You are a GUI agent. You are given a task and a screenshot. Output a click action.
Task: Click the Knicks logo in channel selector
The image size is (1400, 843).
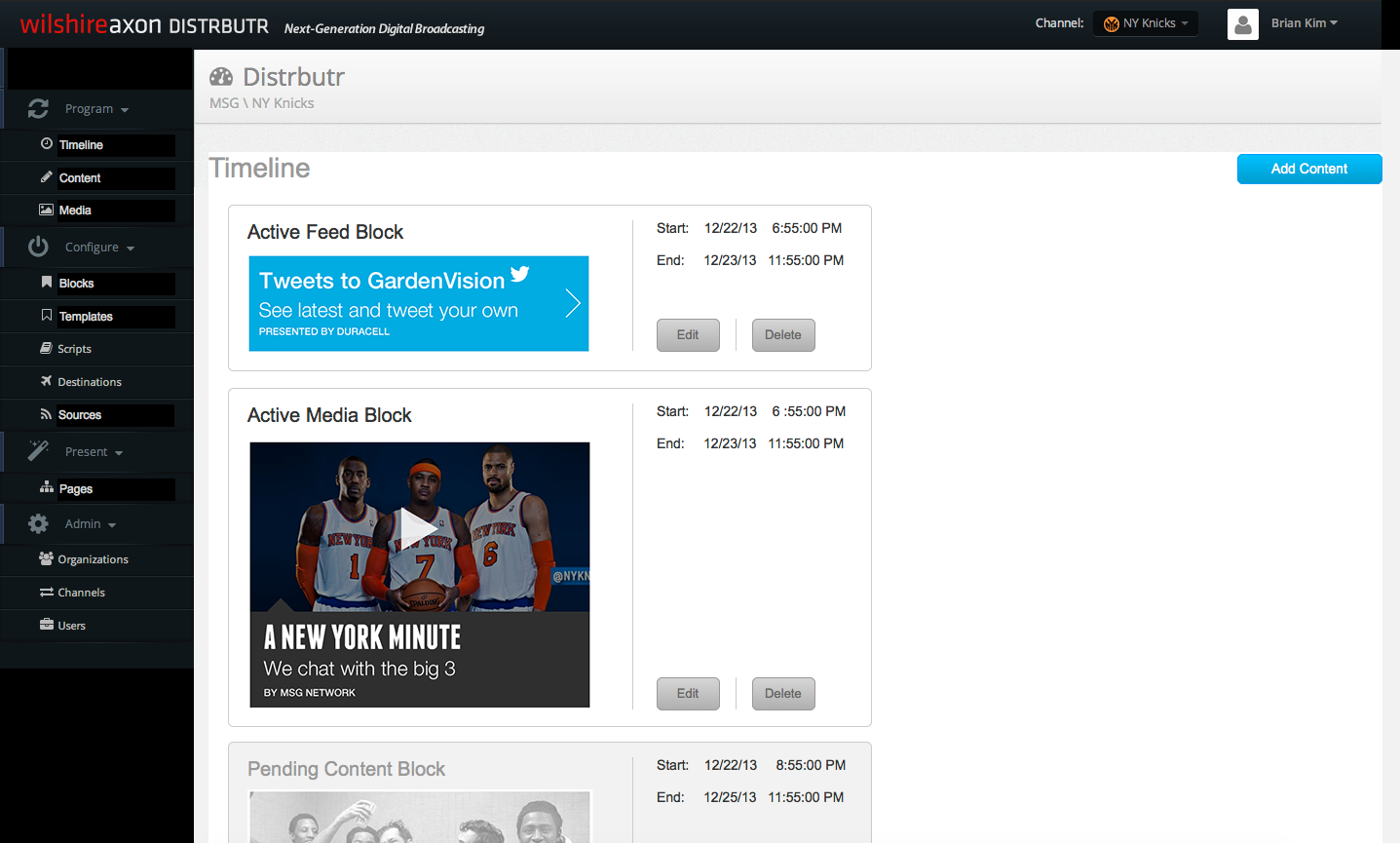pos(1111,23)
